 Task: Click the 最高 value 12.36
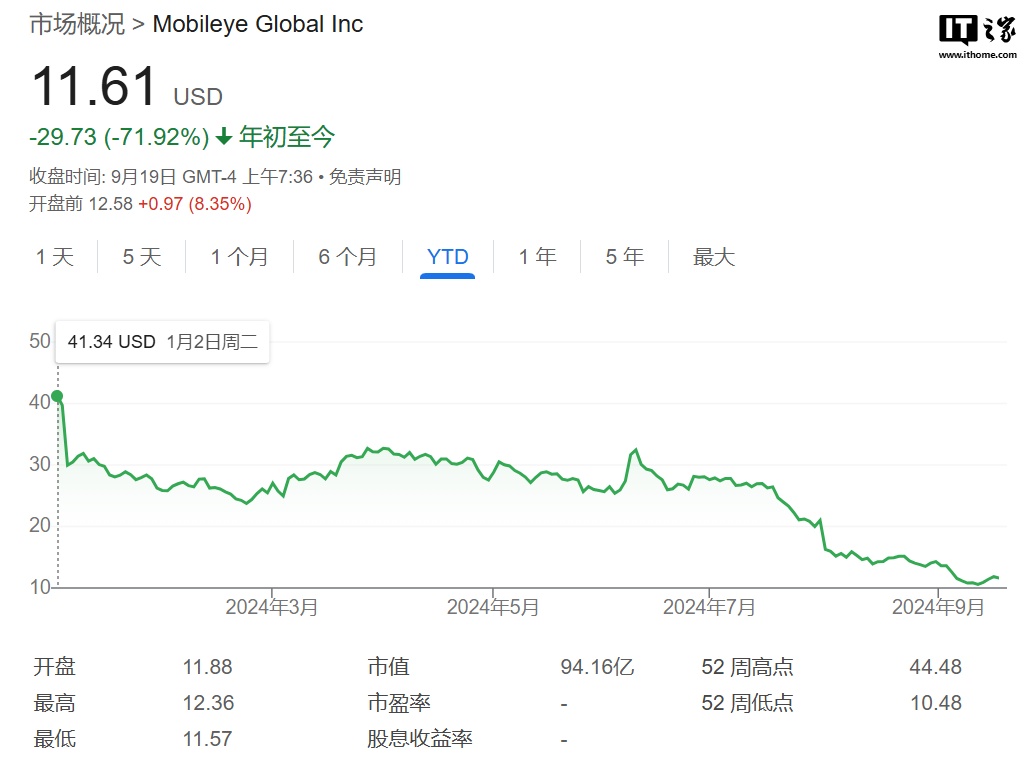tap(208, 703)
